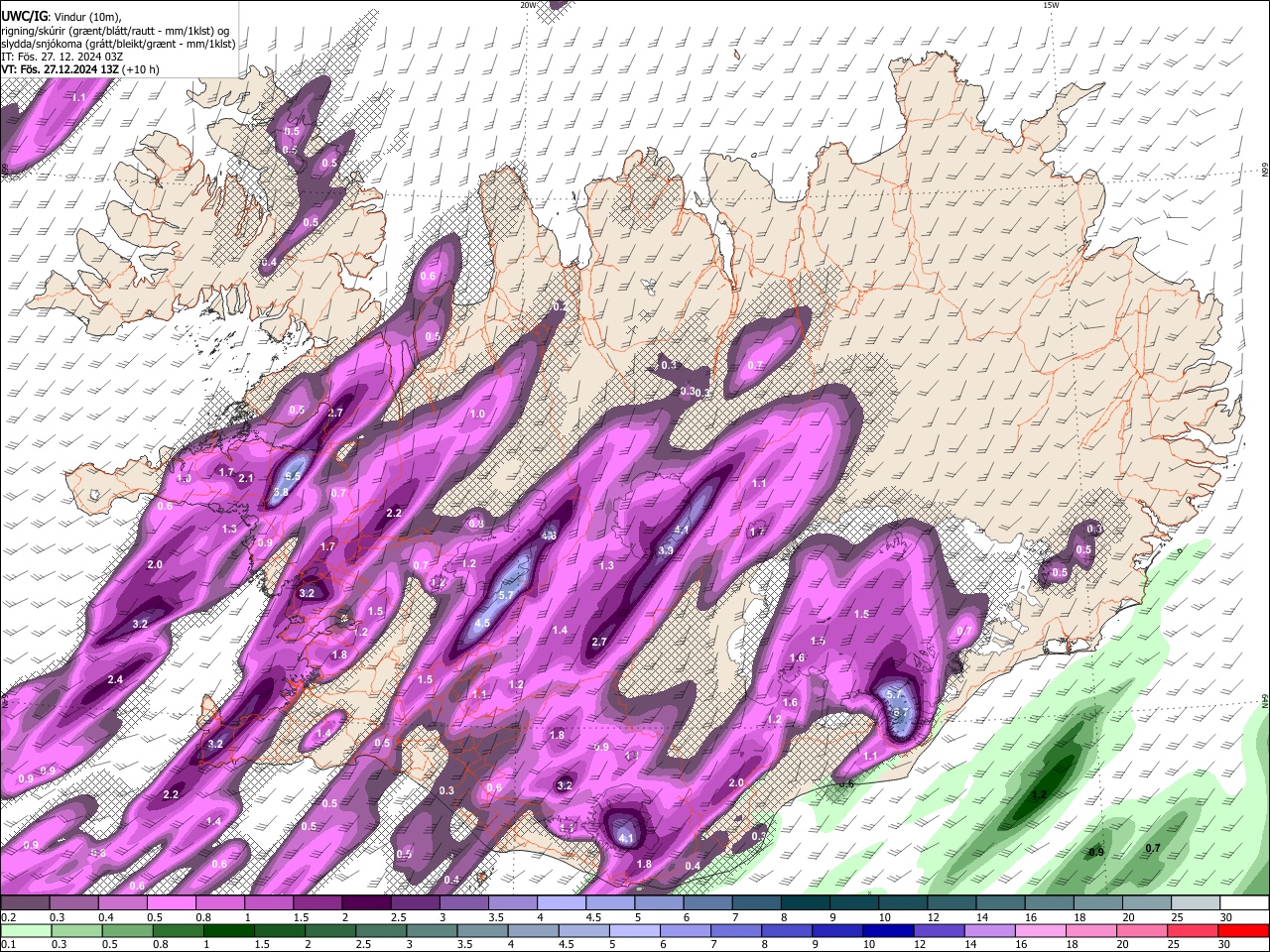Select the bright pink 0.5–0.8 swatch in the upper legend row

[x=171, y=903]
